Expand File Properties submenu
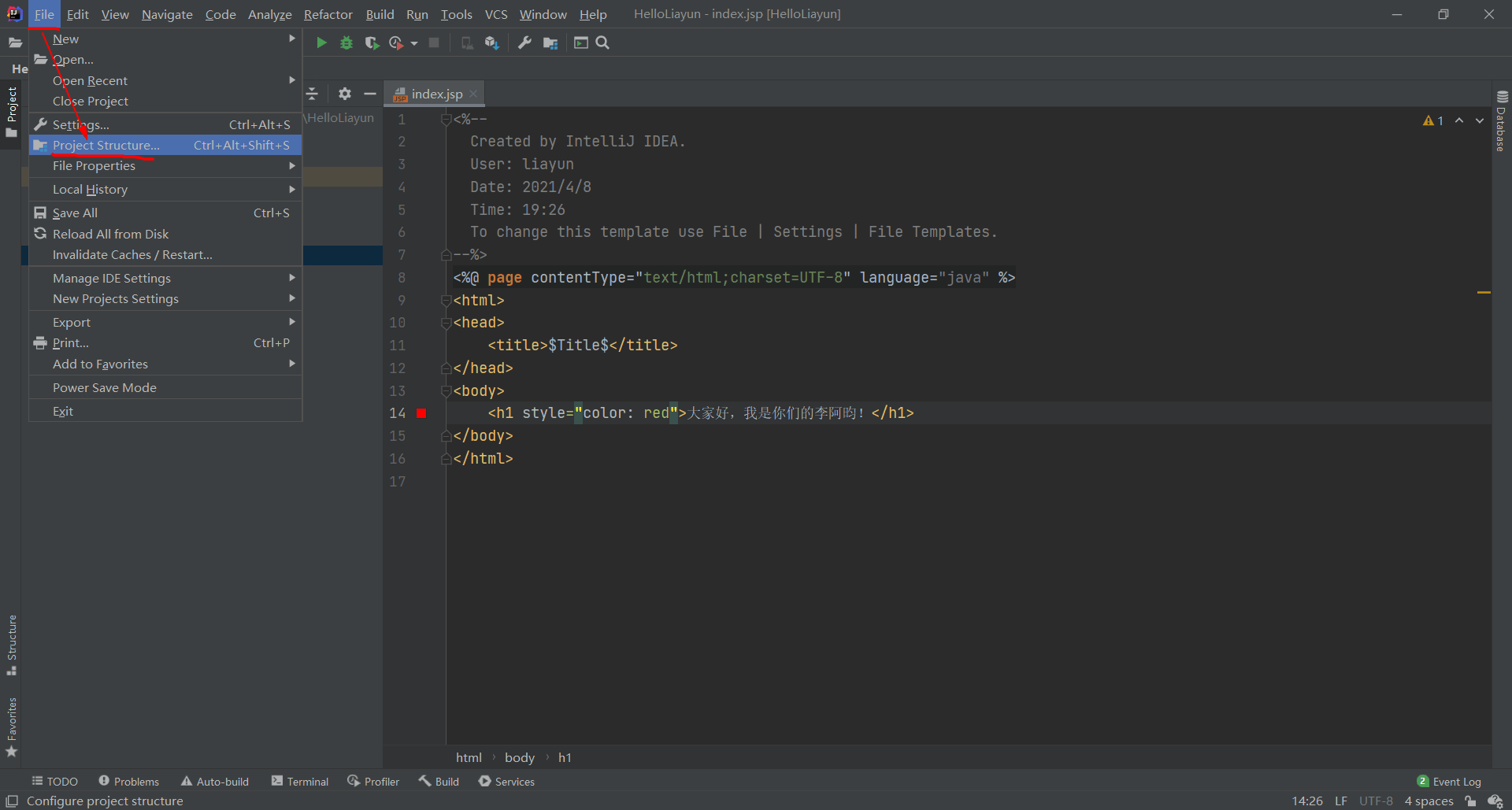The height and width of the screenshot is (810, 1512). coord(165,166)
